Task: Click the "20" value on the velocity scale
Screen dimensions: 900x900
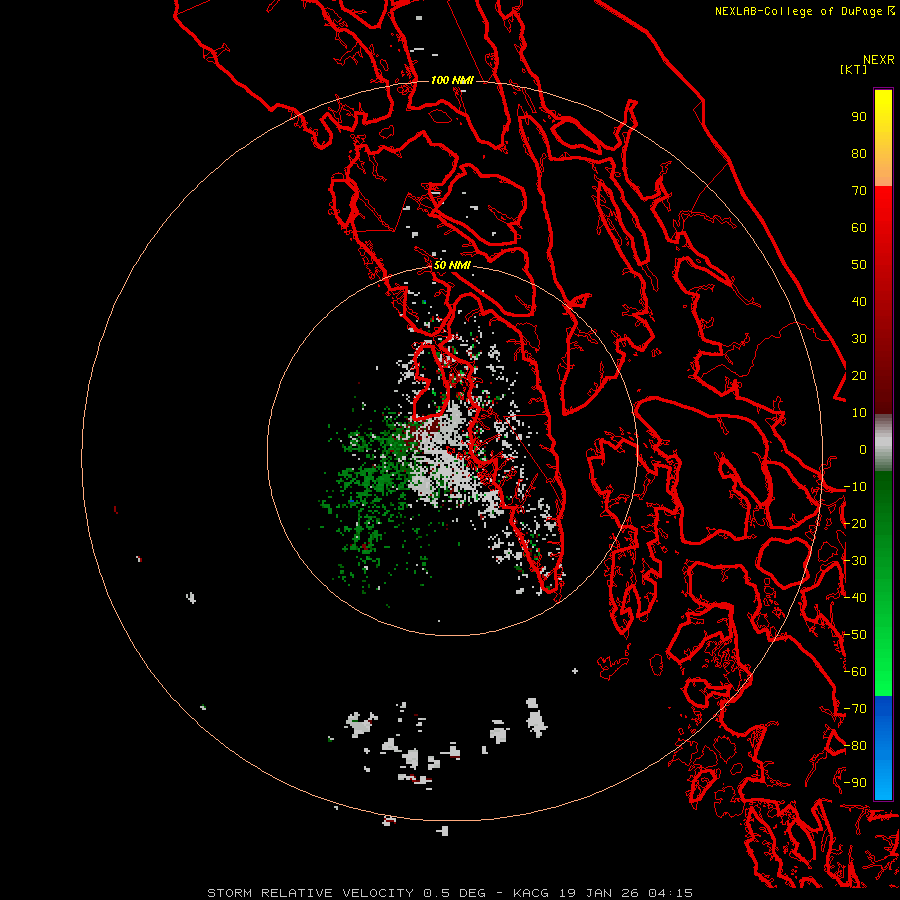Action: [859, 375]
